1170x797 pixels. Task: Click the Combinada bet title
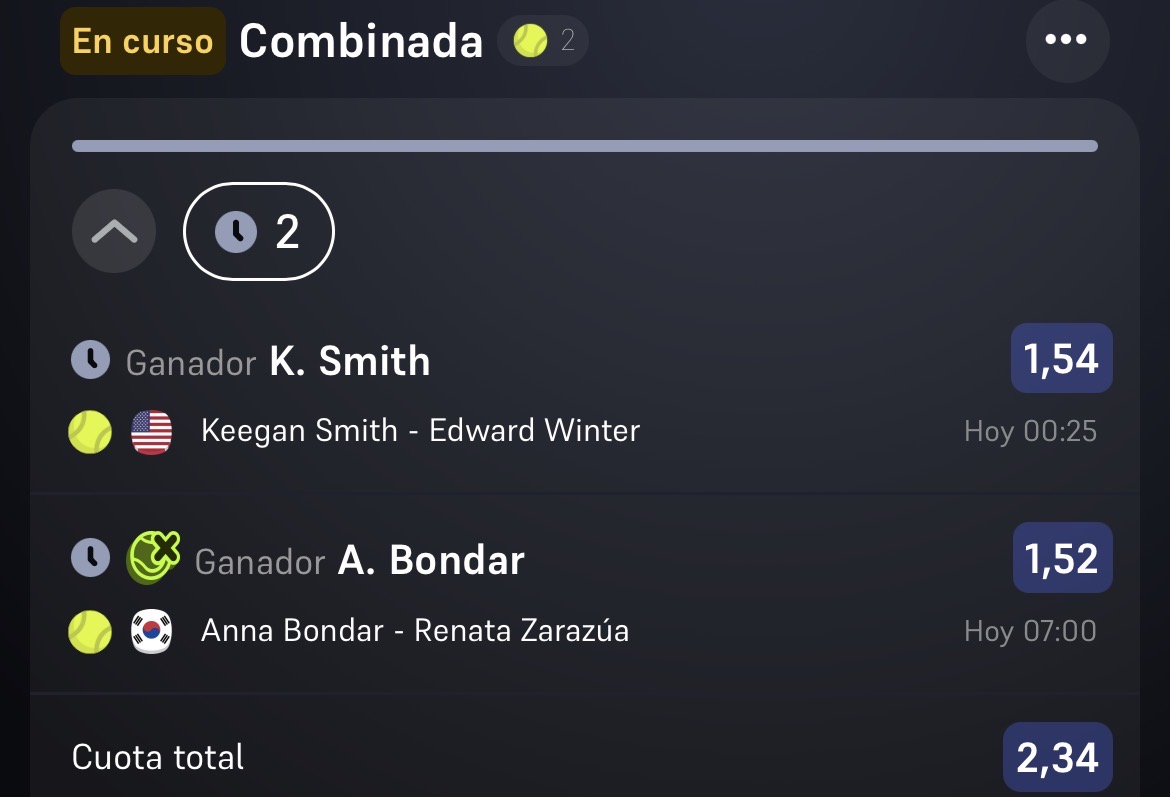coord(361,40)
